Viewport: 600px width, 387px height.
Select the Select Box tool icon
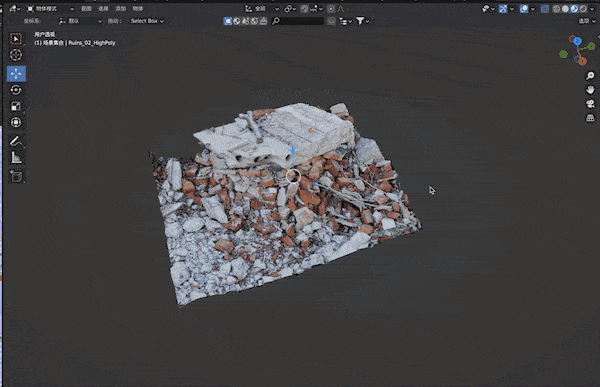(x=16, y=39)
